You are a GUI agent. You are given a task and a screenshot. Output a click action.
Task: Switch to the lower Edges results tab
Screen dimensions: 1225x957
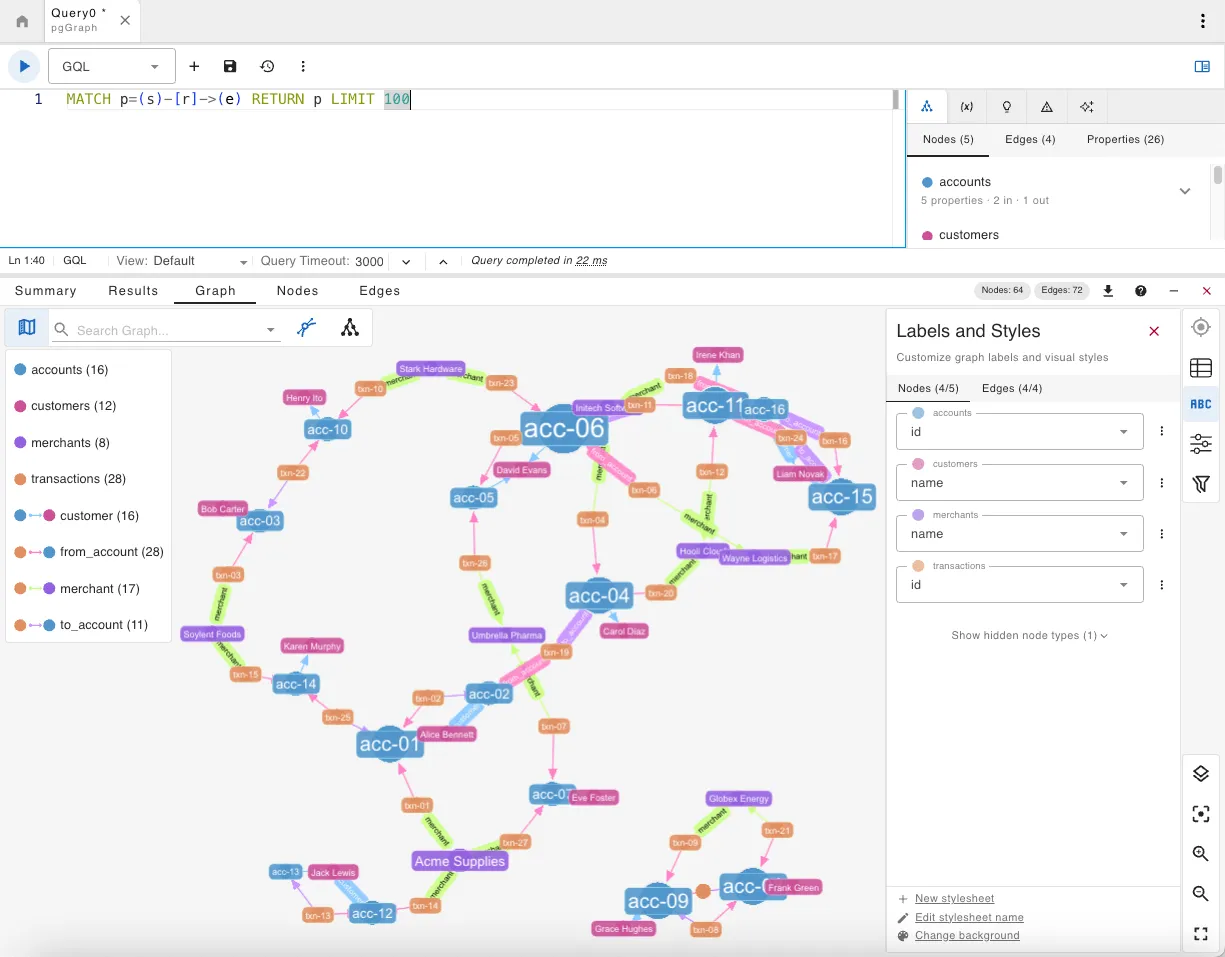(380, 291)
